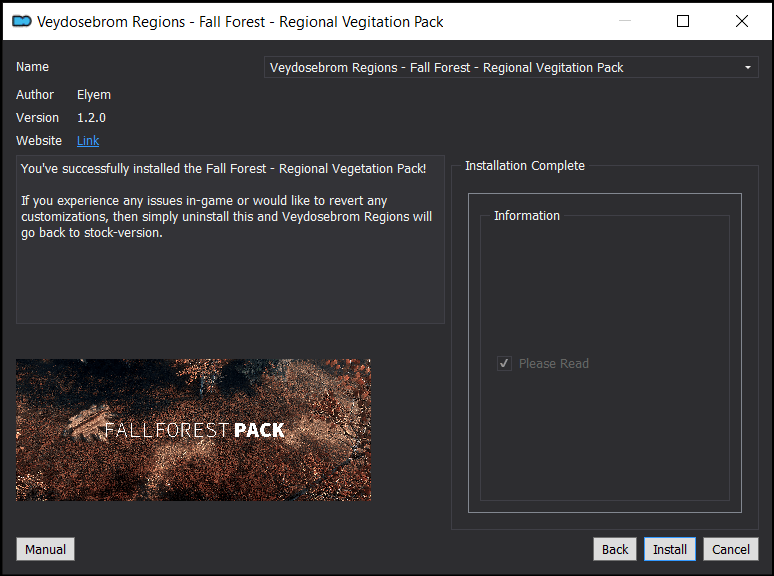Click the Name label

pos(32,67)
